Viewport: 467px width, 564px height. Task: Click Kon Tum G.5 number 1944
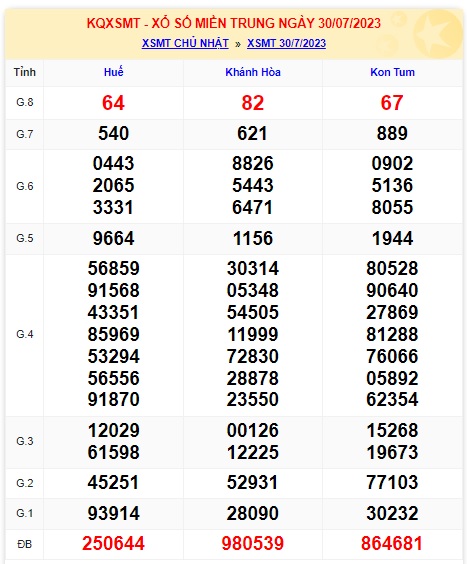[392, 238]
